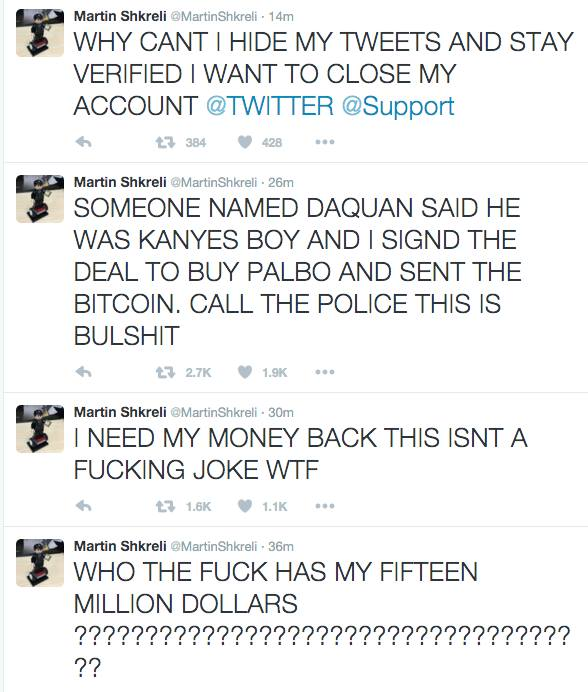Retweet the tweet with 1.6K retweets
This screenshot has width=588, height=692.
[x=166, y=506]
